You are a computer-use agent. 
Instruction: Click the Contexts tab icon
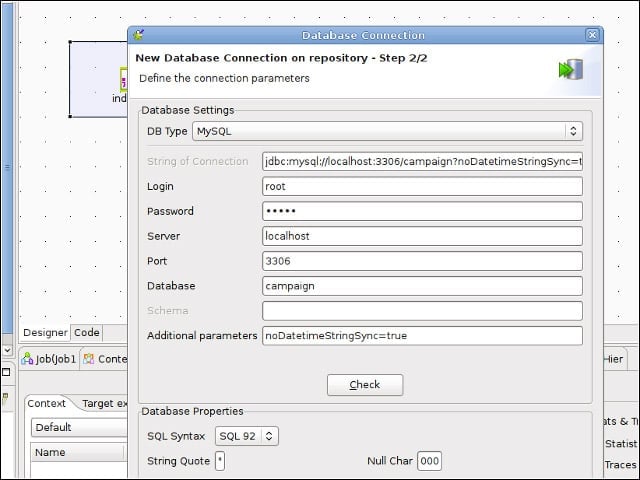pos(88,359)
